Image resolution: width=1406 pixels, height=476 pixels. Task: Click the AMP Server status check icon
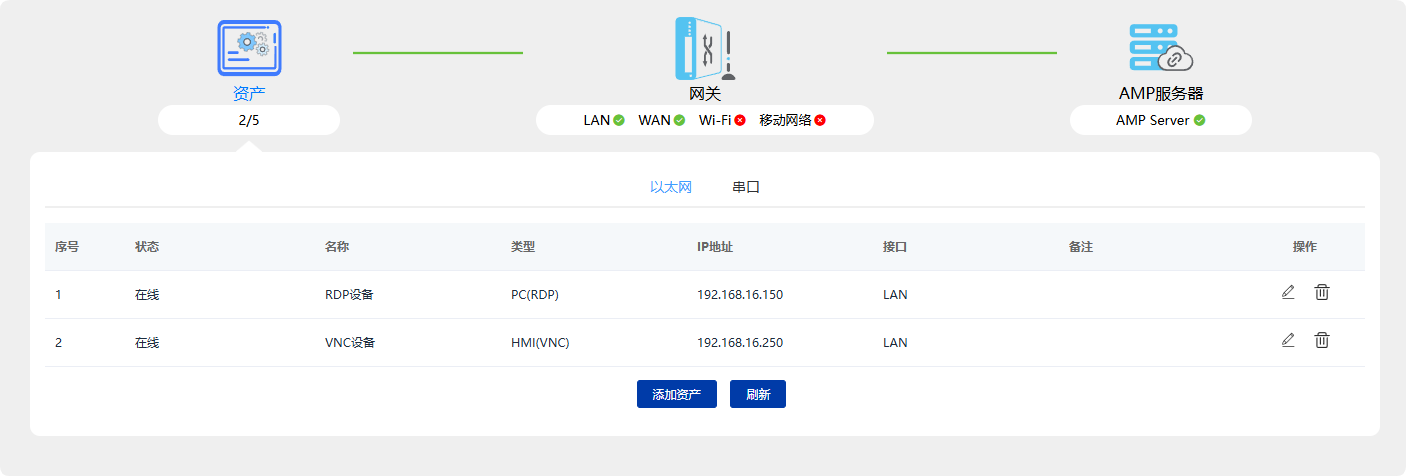click(1199, 120)
